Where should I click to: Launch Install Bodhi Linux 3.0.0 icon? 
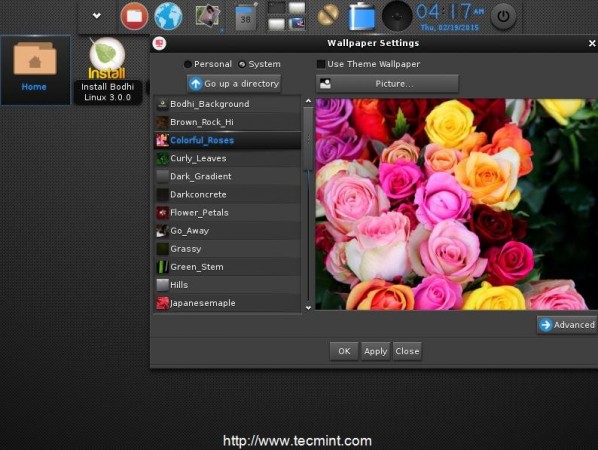[x=107, y=71]
